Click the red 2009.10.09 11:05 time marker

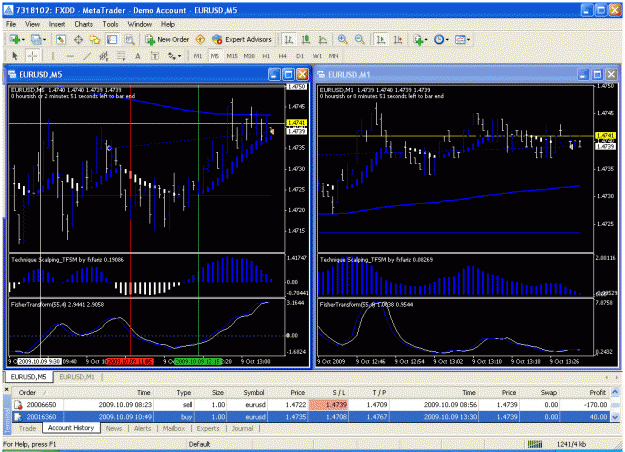coord(130,362)
